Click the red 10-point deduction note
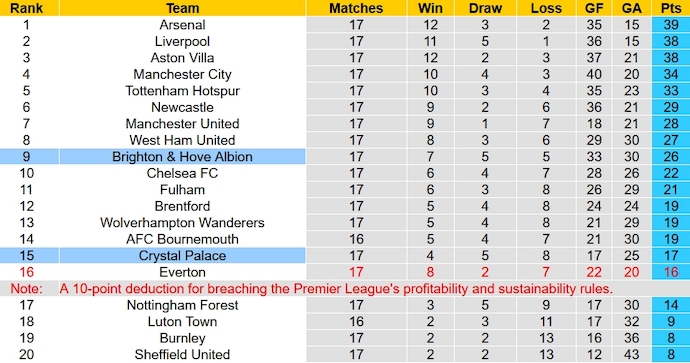The height and width of the screenshot is (363, 690). click(336, 289)
